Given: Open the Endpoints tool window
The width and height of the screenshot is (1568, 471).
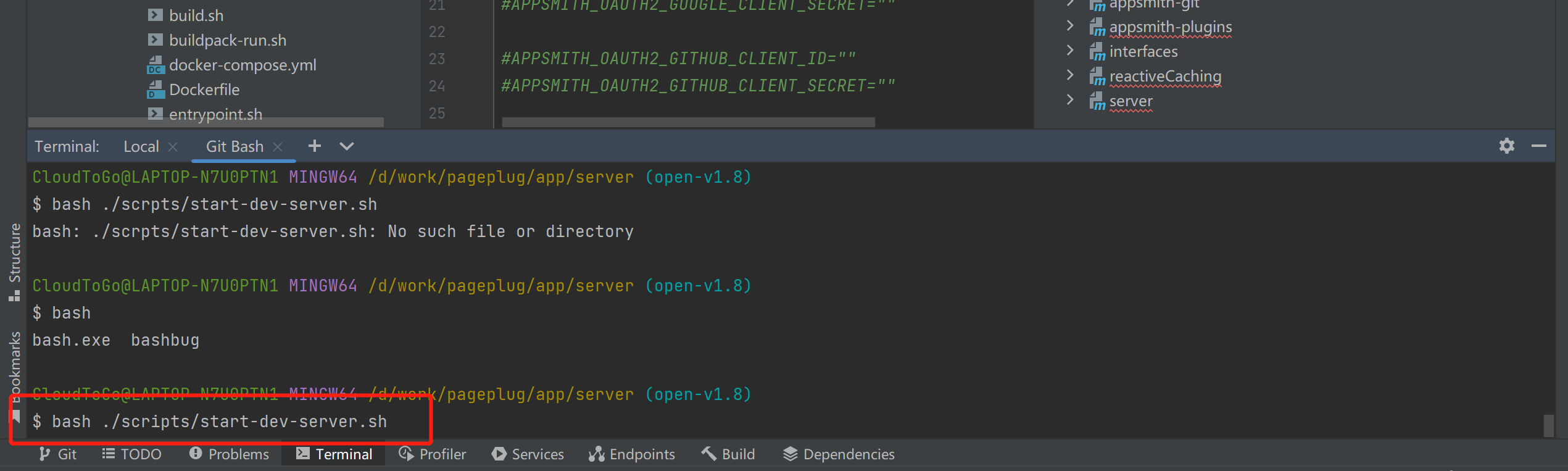Looking at the screenshot, I should coord(632,454).
